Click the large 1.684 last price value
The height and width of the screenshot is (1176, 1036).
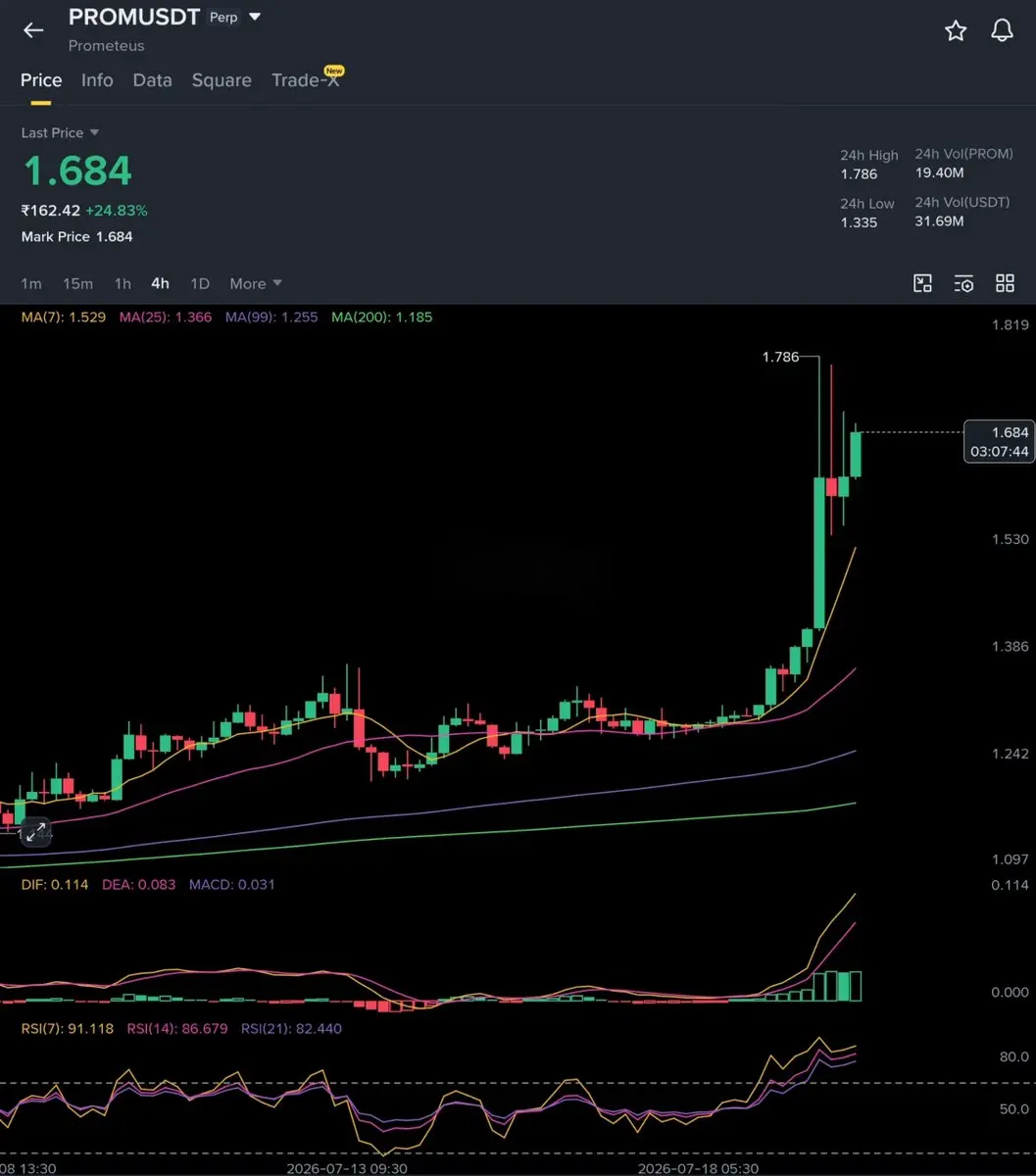point(76,171)
